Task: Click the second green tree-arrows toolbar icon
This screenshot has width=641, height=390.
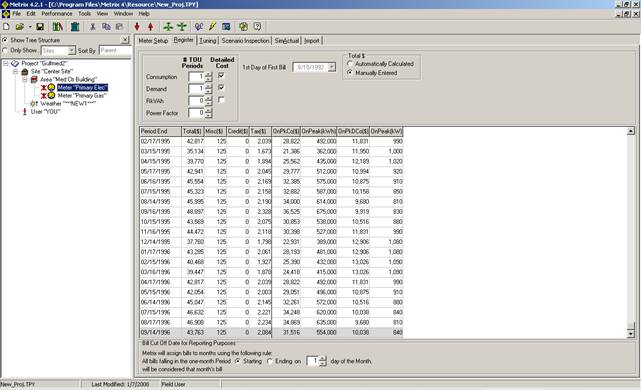Action: (x=182, y=27)
